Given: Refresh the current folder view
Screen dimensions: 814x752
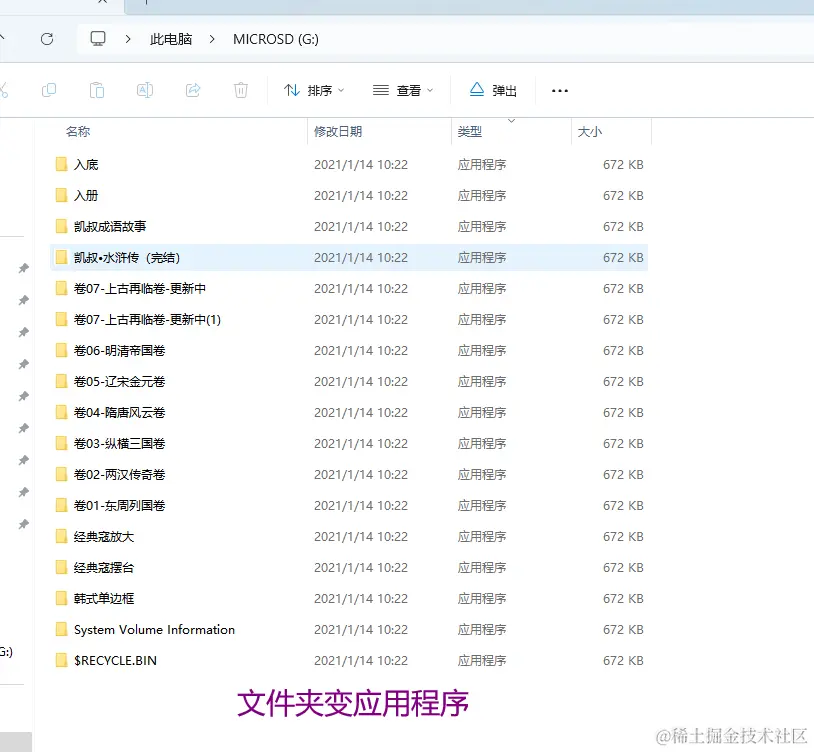Looking at the screenshot, I should click(47, 39).
